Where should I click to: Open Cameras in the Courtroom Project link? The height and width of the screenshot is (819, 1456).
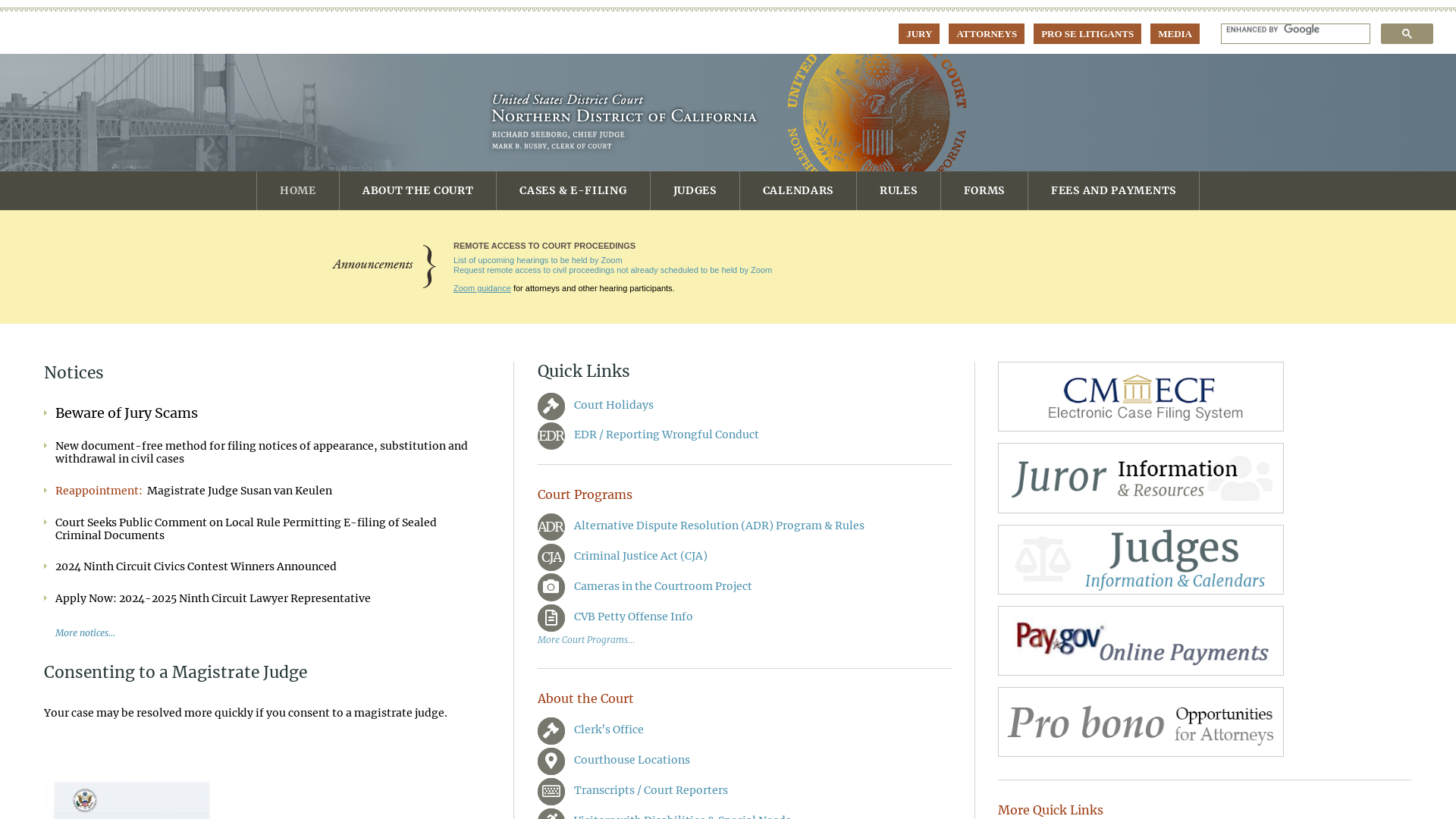click(663, 586)
